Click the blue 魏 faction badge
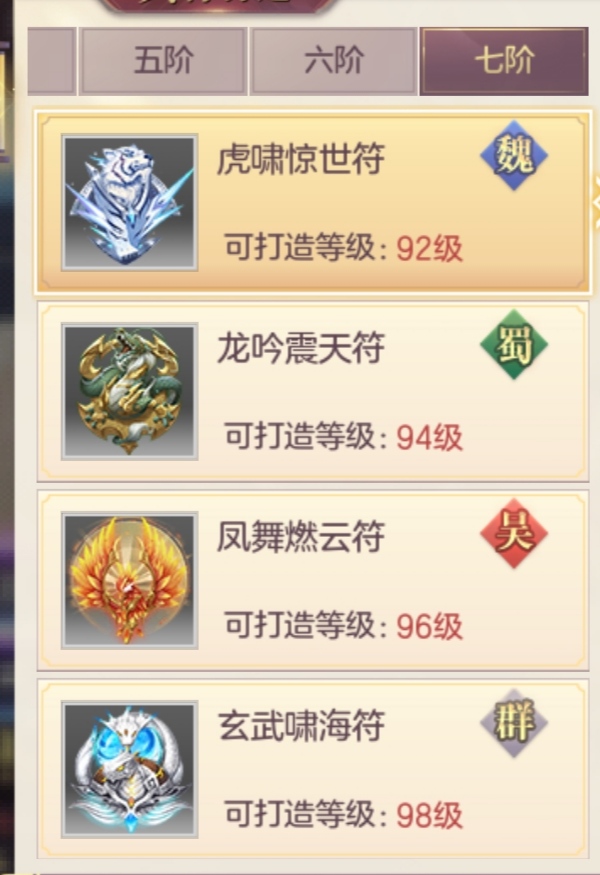 (x=513, y=155)
